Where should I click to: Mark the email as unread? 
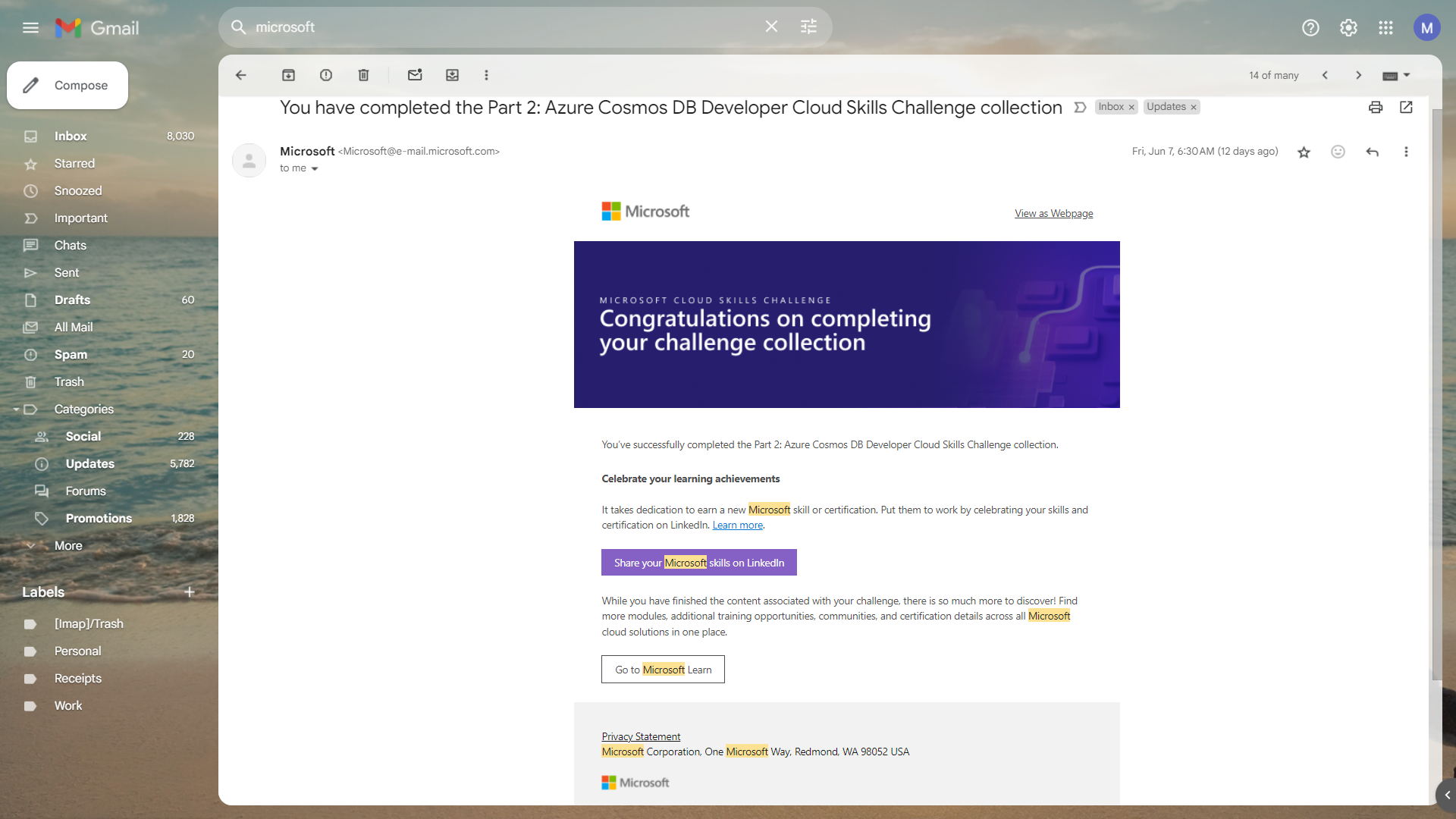(415, 75)
